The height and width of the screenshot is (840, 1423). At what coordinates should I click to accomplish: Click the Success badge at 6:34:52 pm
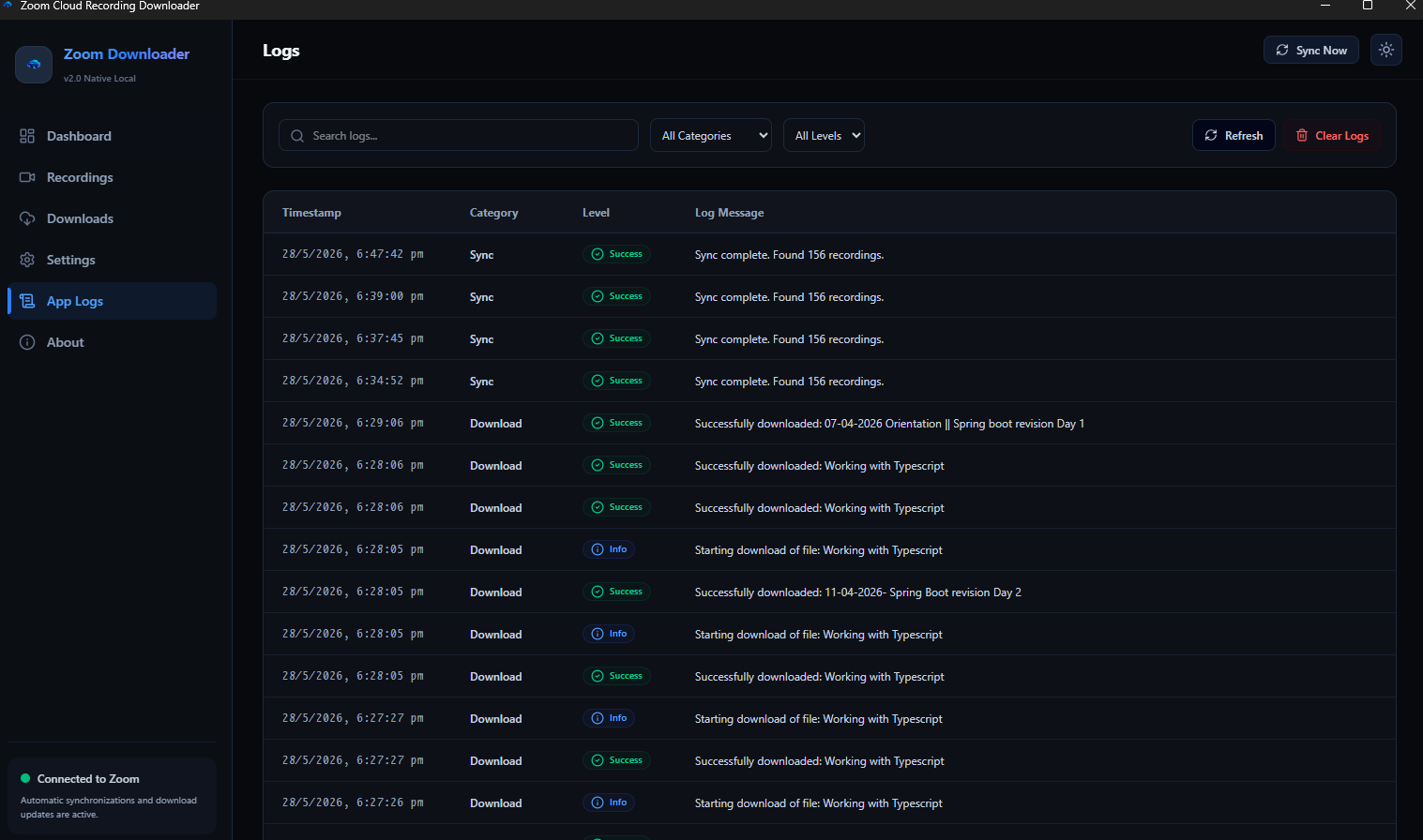pyautogui.click(x=616, y=381)
